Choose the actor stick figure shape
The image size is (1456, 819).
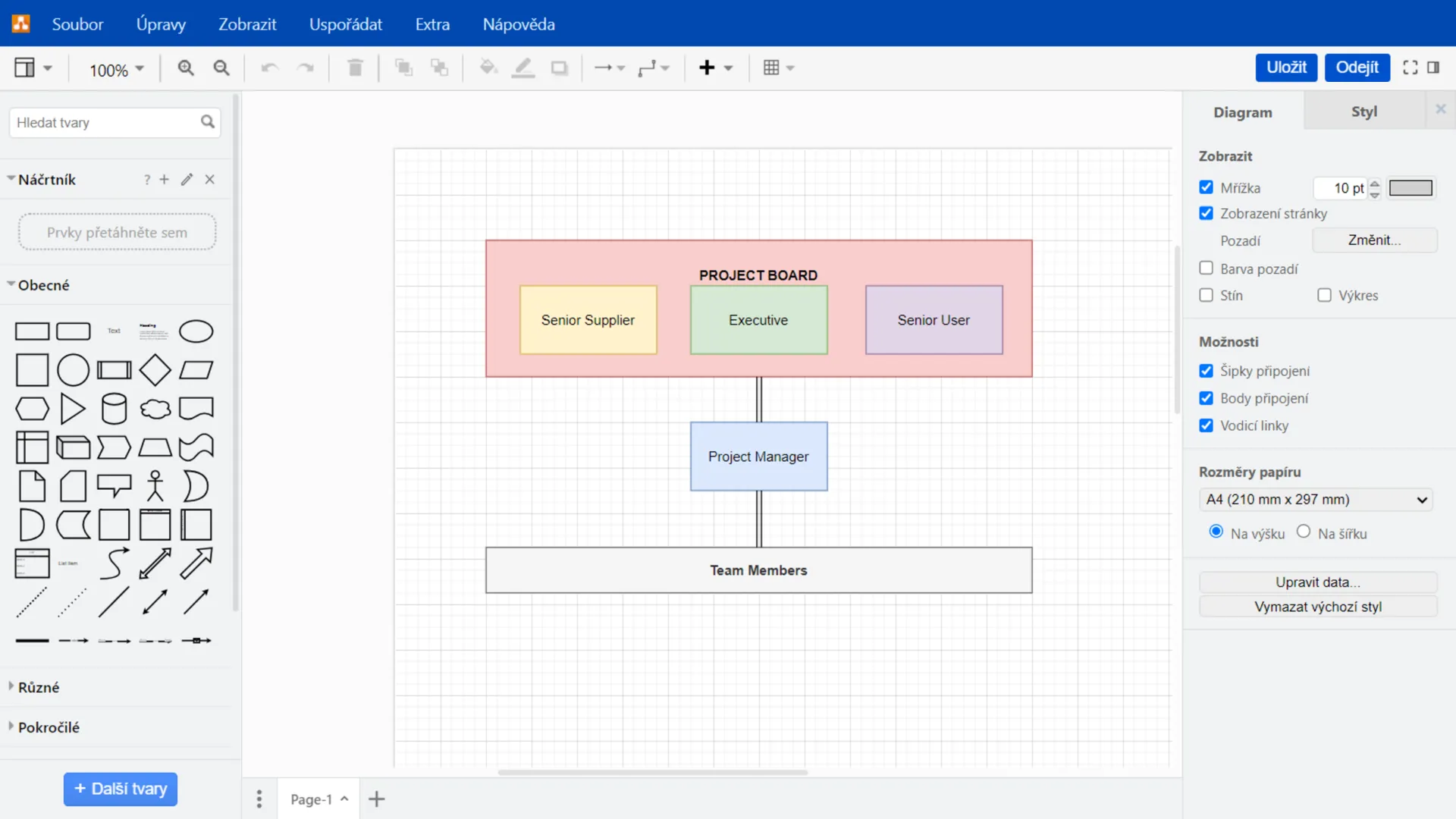pyautogui.click(x=155, y=486)
